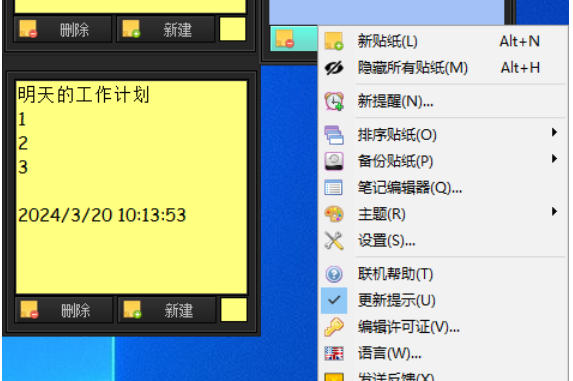The image size is (573, 381).
Task: Expand the 排序贴纸 submenu arrow
Action: pos(554,132)
